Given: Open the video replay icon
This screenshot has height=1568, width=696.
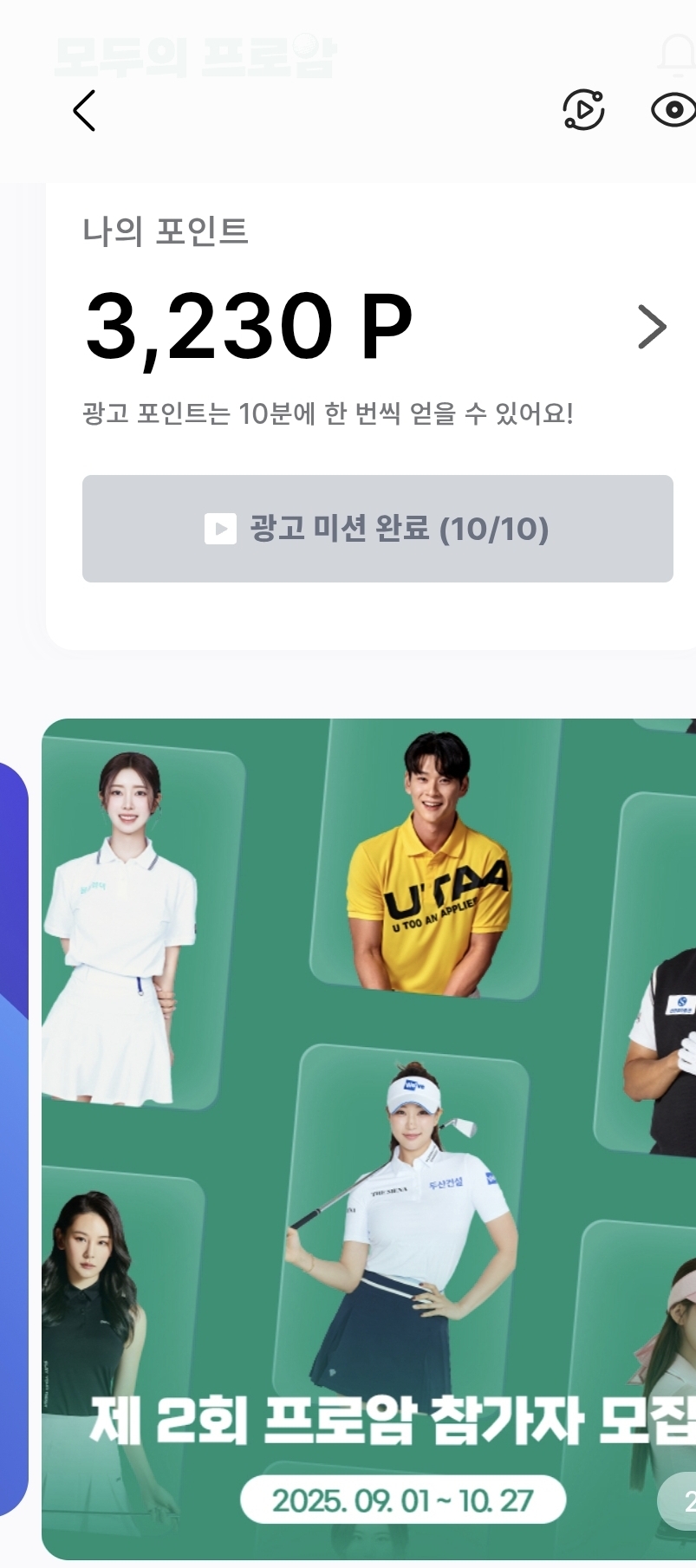Looking at the screenshot, I should 583,109.
